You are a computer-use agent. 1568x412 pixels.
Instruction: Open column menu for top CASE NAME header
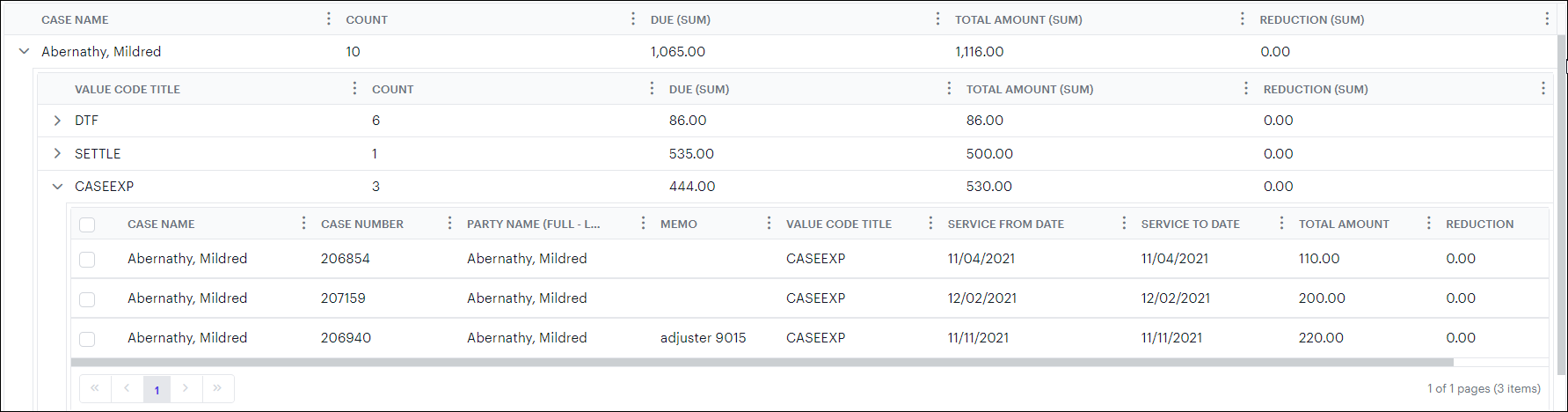click(x=329, y=18)
